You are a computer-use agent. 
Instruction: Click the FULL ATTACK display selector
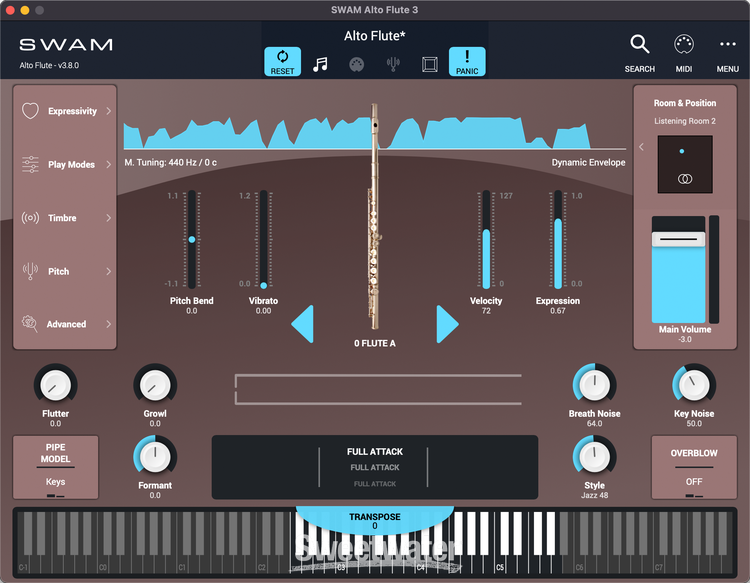pos(375,467)
